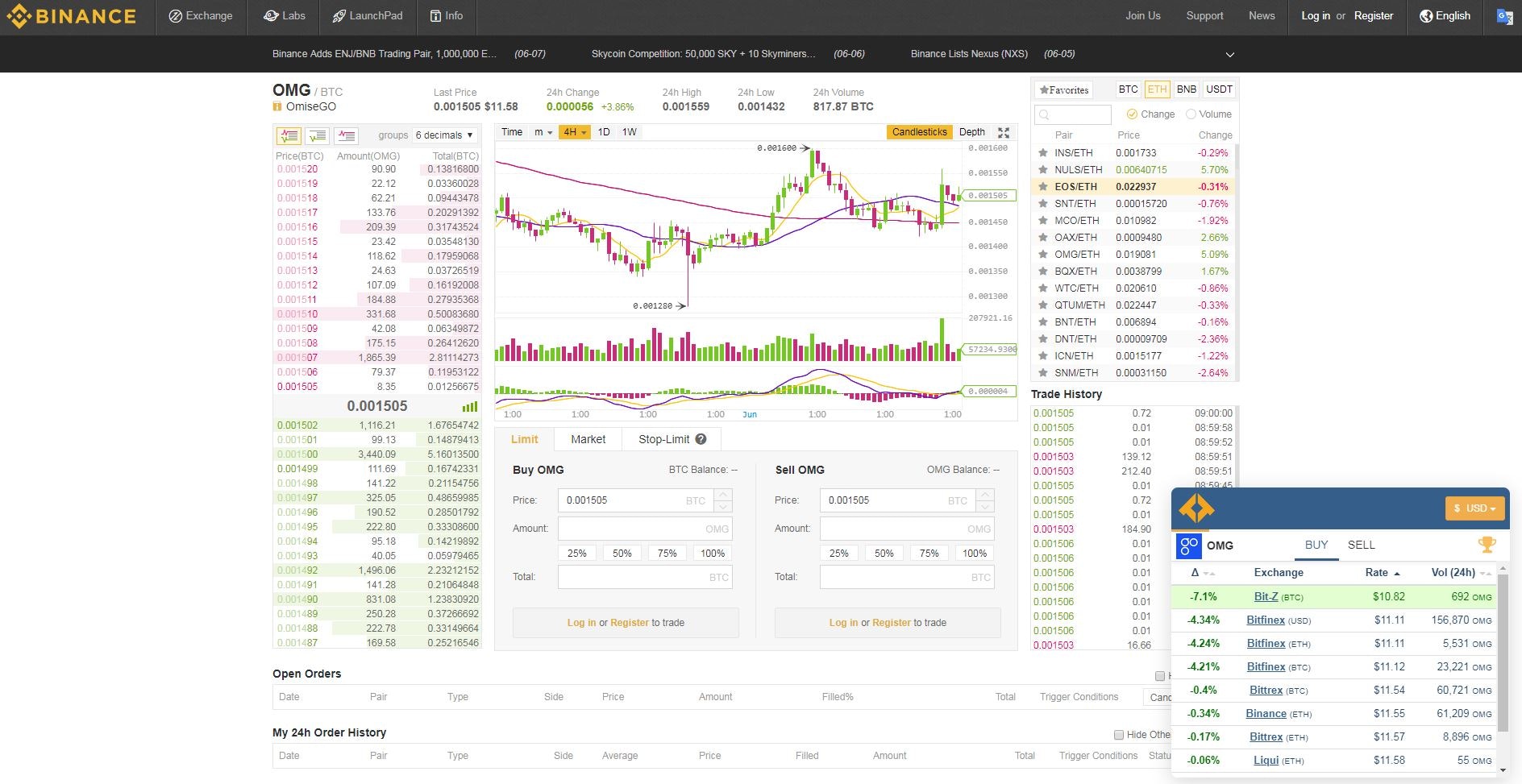Enable the Hide Other checkbox above order history
The width and height of the screenshot is (1522, 784).
(x=1119, y=734)
